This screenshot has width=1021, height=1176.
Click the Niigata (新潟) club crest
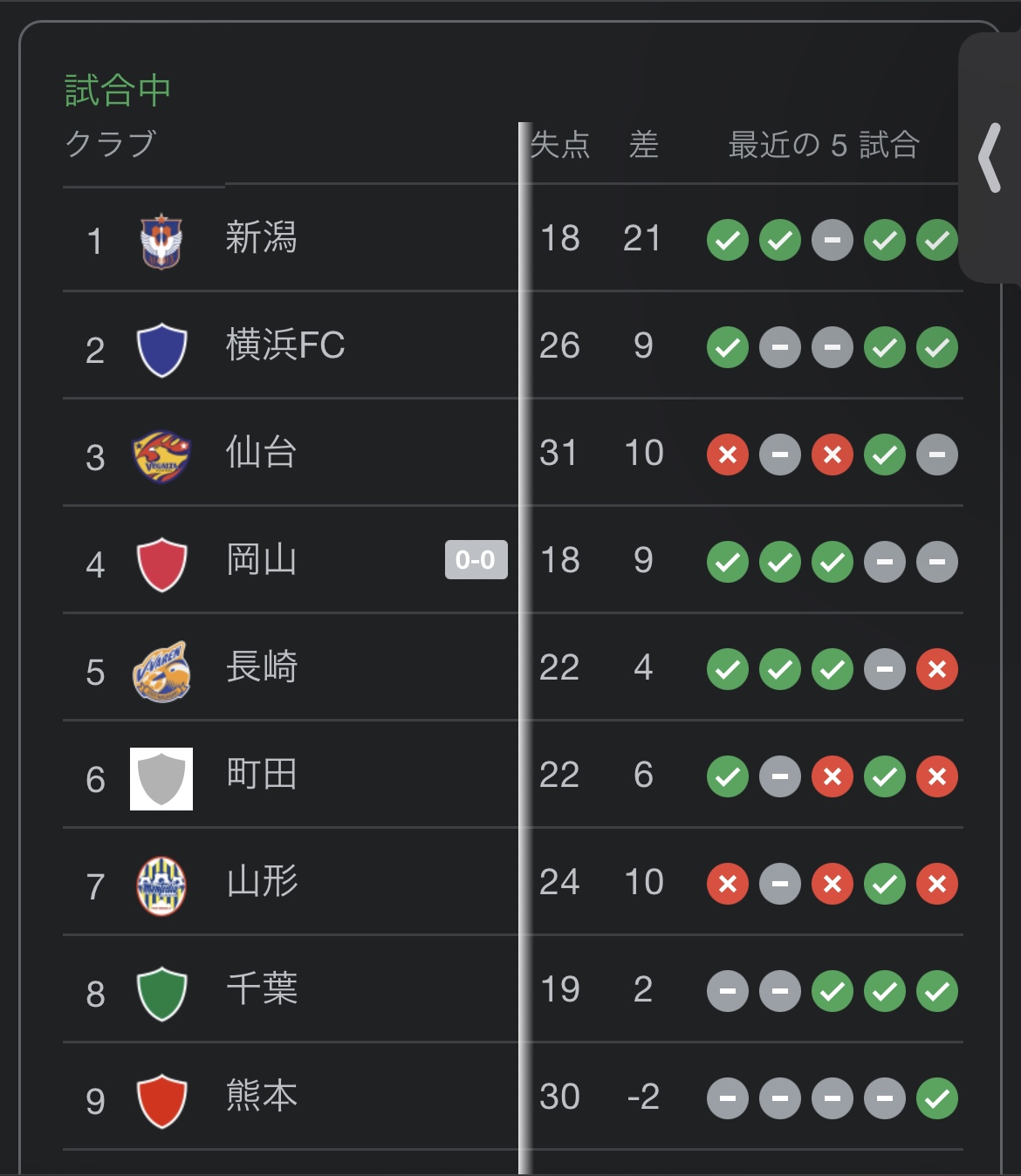161,241
